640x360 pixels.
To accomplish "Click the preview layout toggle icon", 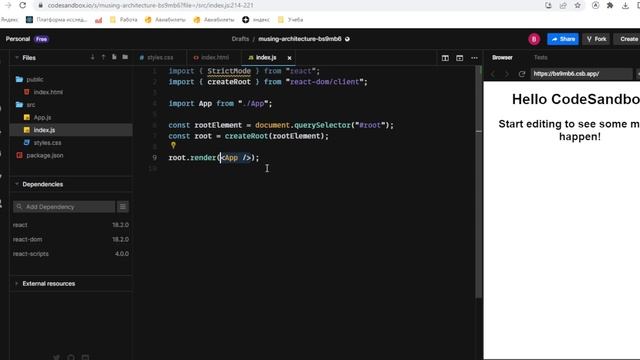I will pos(460,58).
